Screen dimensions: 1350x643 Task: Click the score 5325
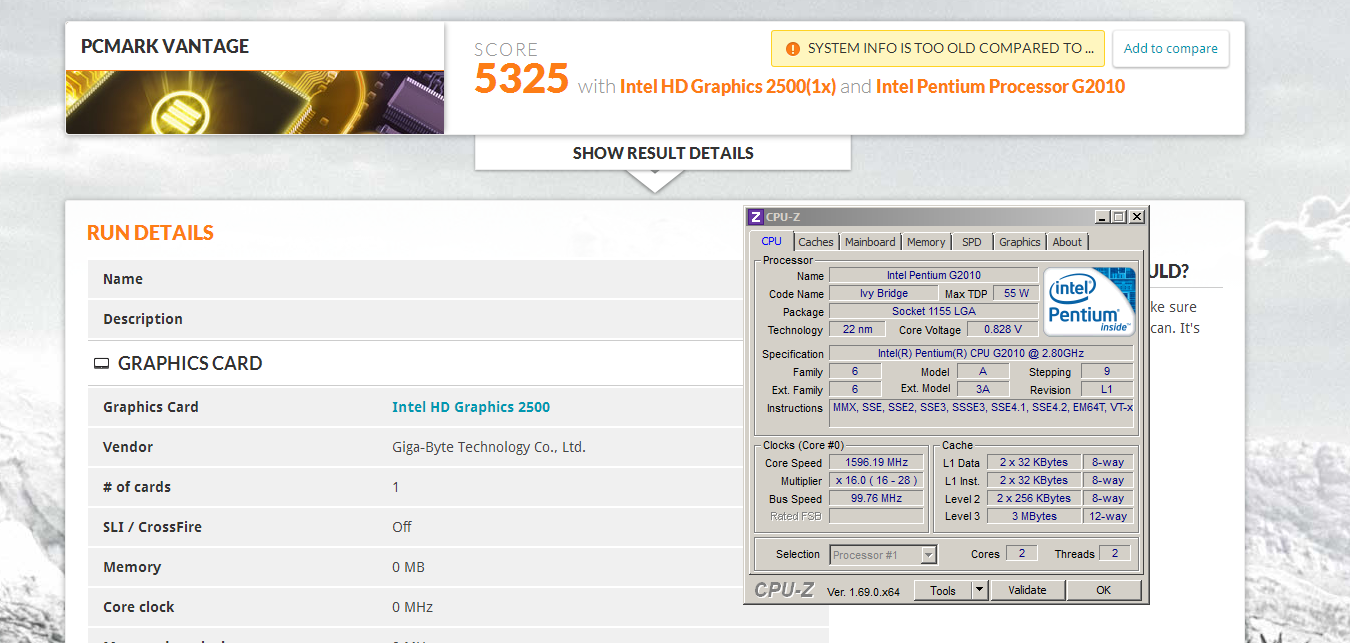coord(521,78)
